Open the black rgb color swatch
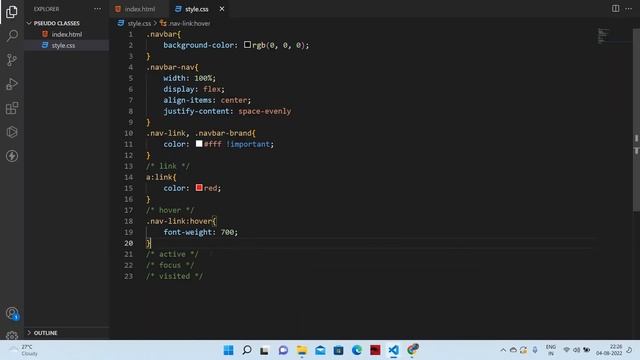Image resolution: width=640 pixels, height=360 pixels. coord(247,44)
